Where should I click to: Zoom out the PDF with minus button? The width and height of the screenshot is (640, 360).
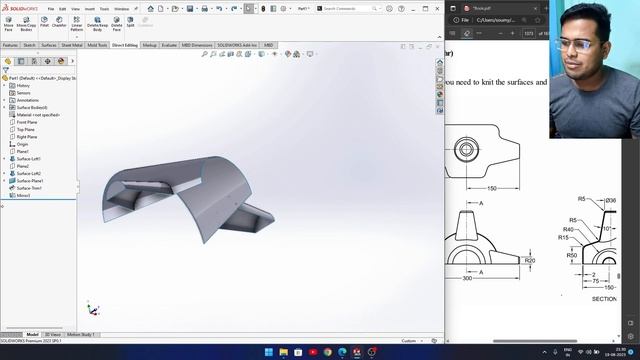[500, 33]
